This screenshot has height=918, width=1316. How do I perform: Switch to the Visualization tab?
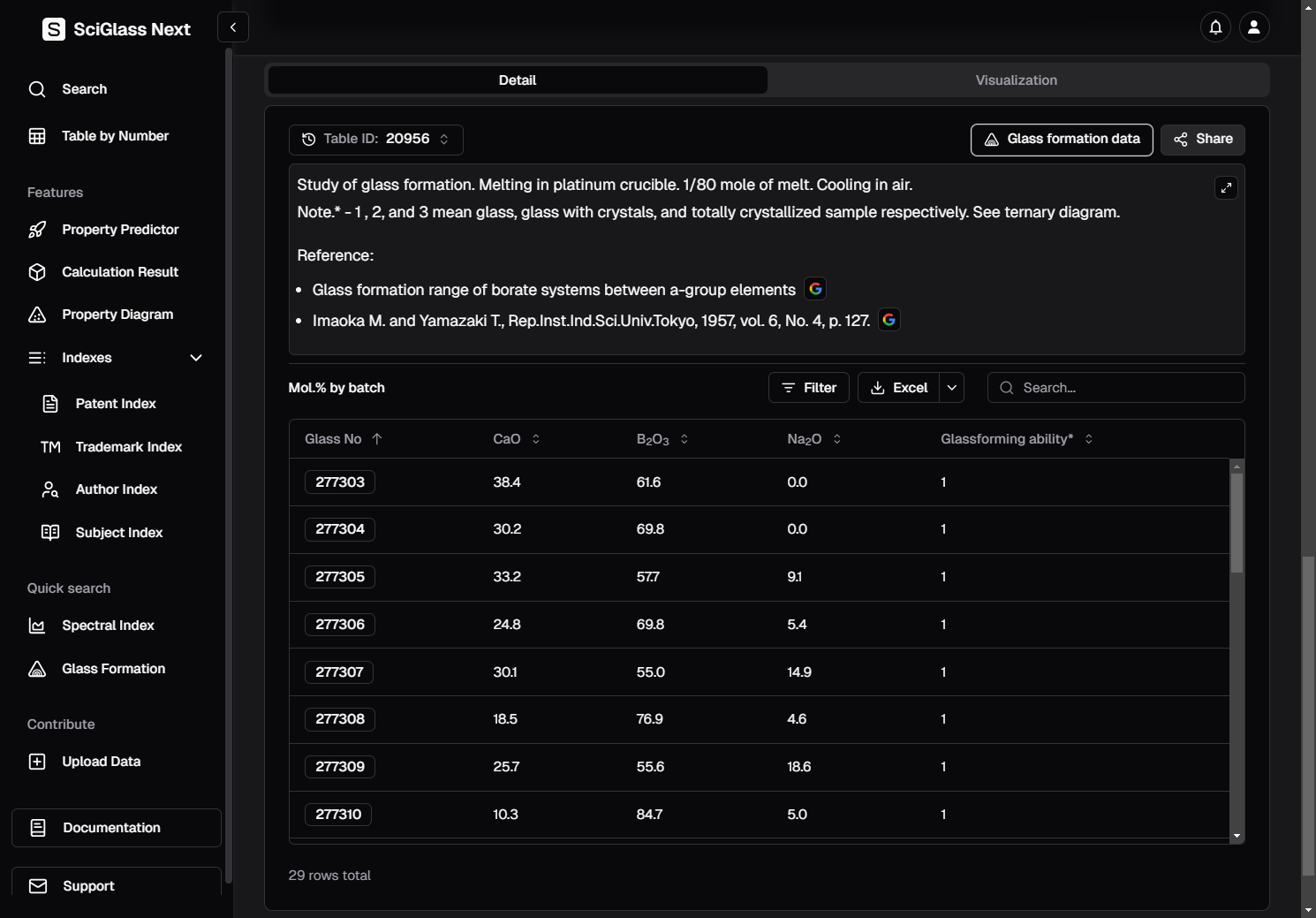[1016, 80]
